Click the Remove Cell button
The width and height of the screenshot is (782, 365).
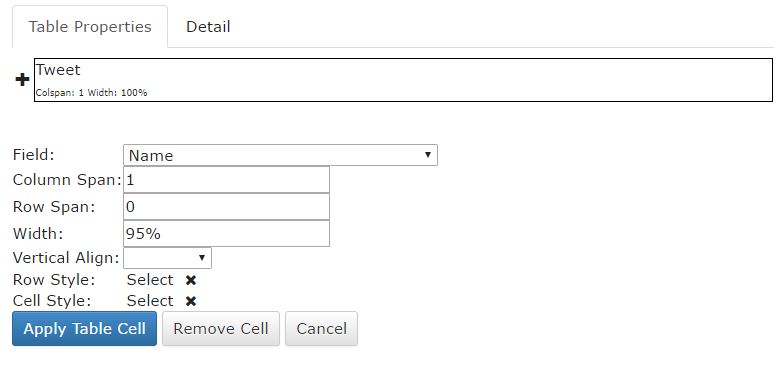(221, 329)
